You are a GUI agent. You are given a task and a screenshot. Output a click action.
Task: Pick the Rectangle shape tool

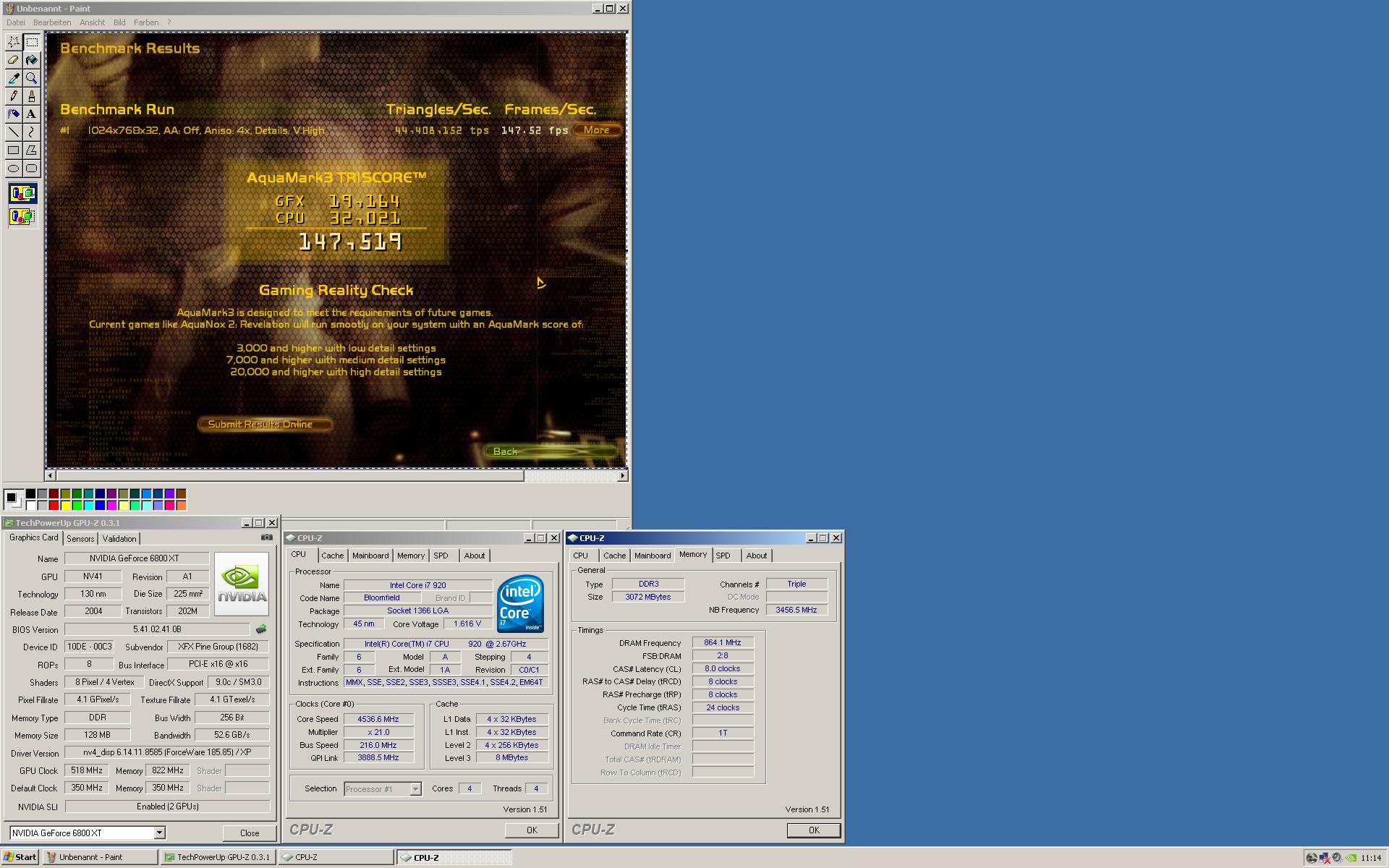(14, 150)
